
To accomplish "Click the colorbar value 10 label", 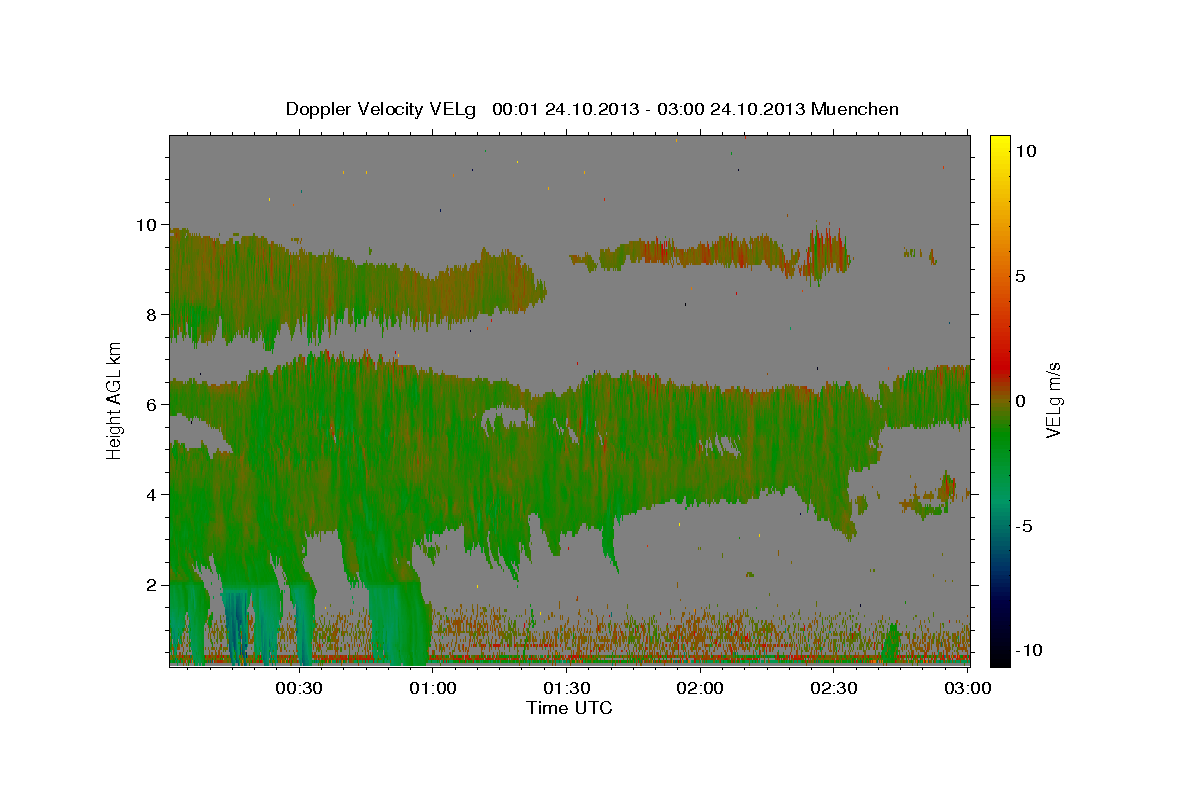I will tap(1025, 150).
